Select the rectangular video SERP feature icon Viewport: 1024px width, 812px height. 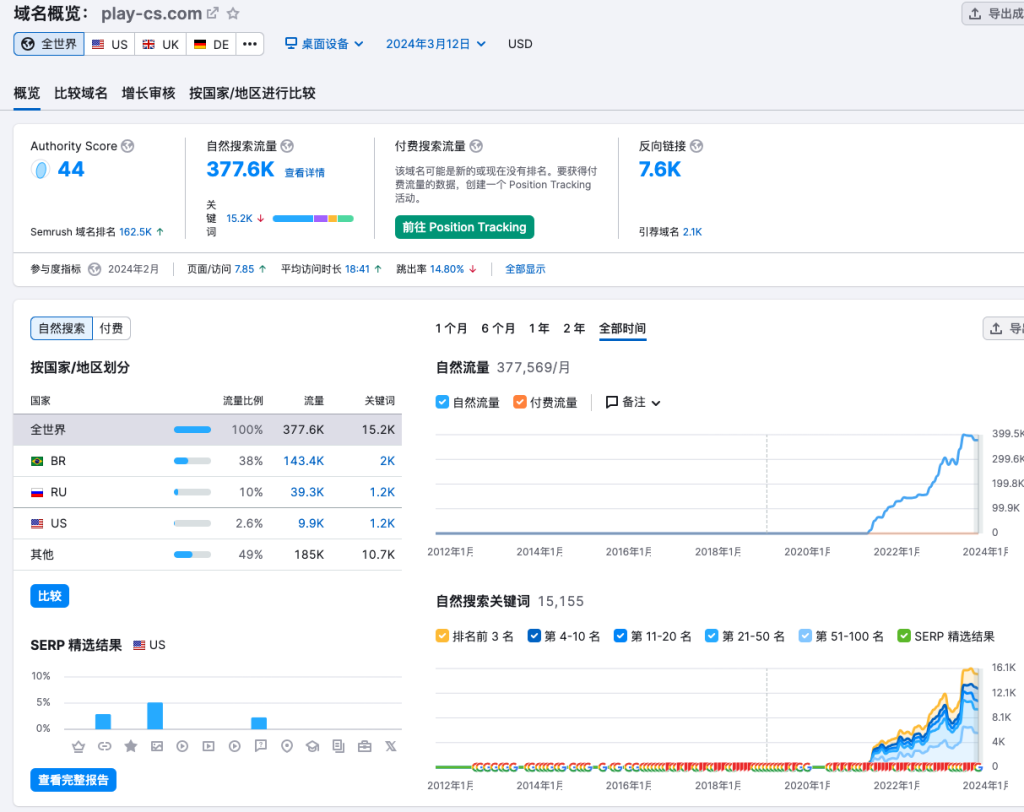click(x=208, y=746)
